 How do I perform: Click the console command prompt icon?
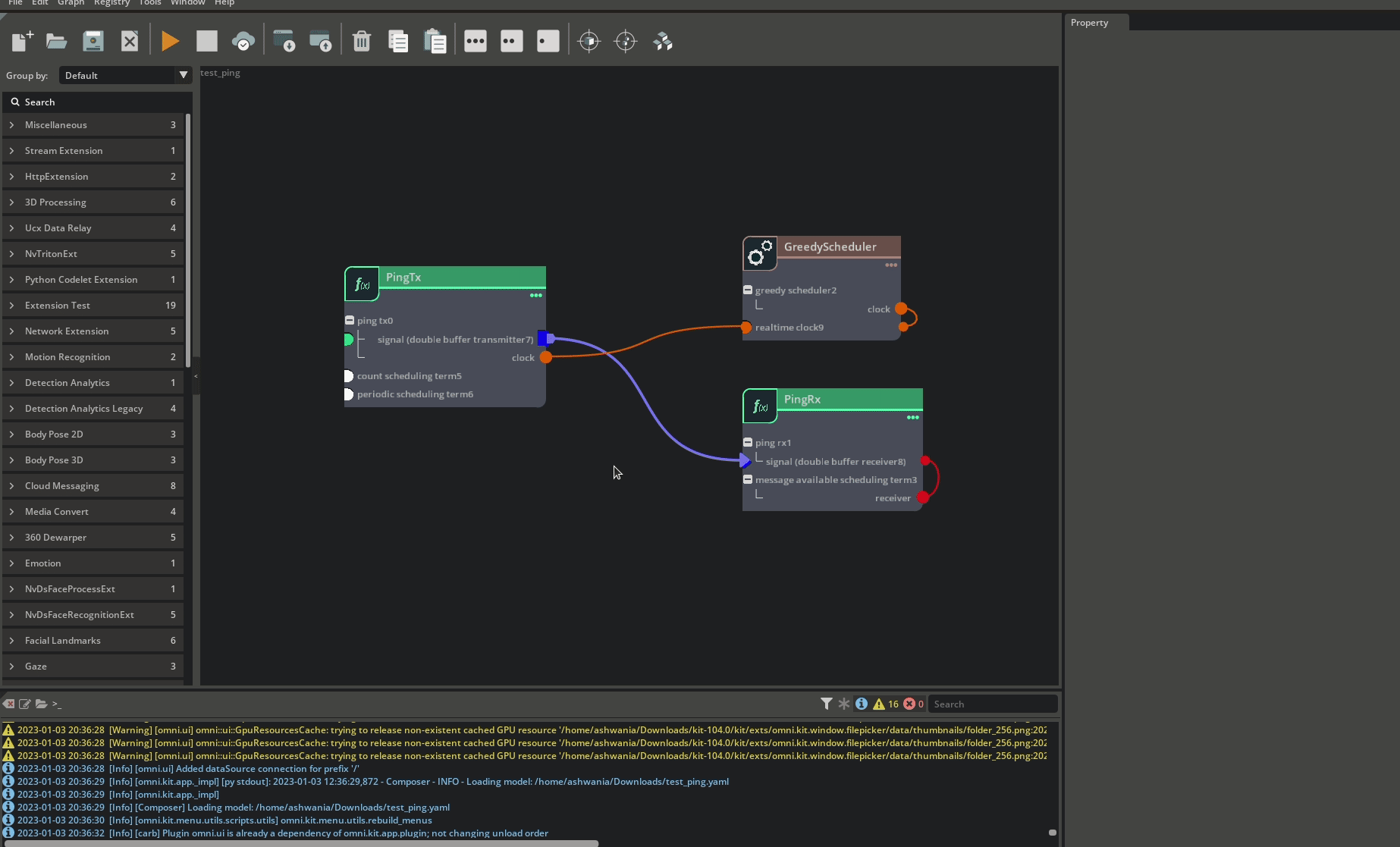tap(57, 704)
